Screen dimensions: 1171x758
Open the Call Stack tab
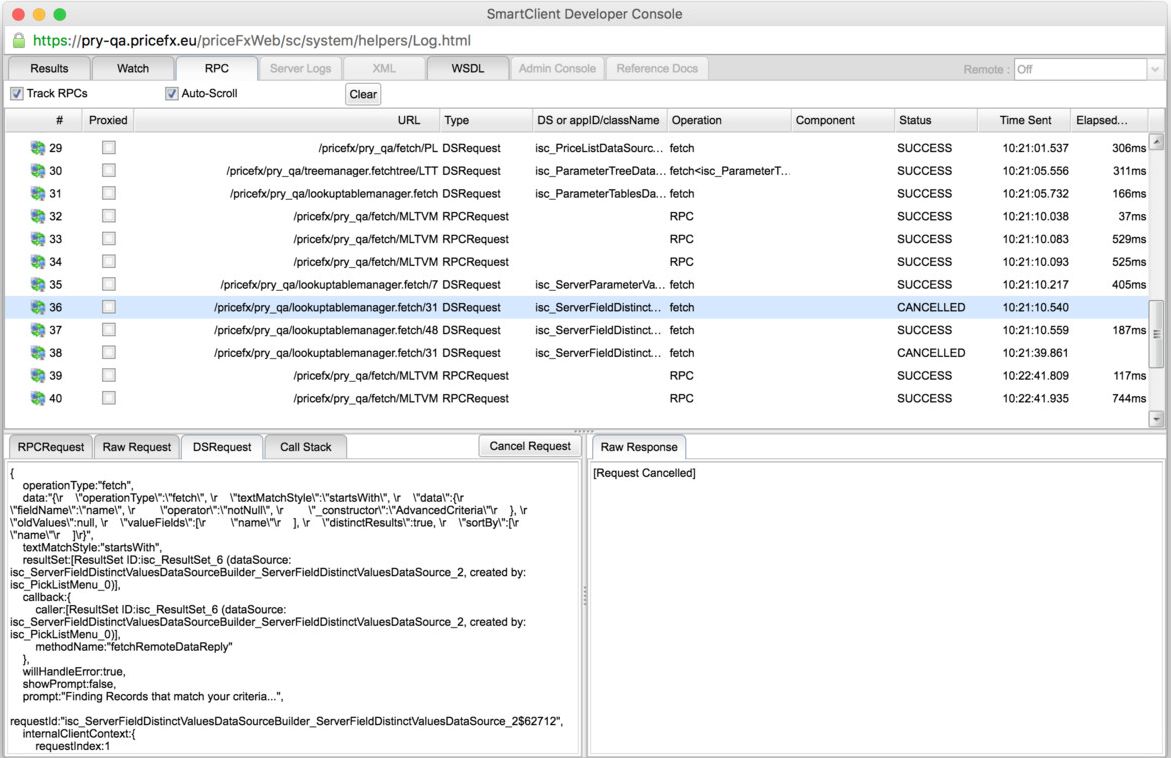(305, 447)
